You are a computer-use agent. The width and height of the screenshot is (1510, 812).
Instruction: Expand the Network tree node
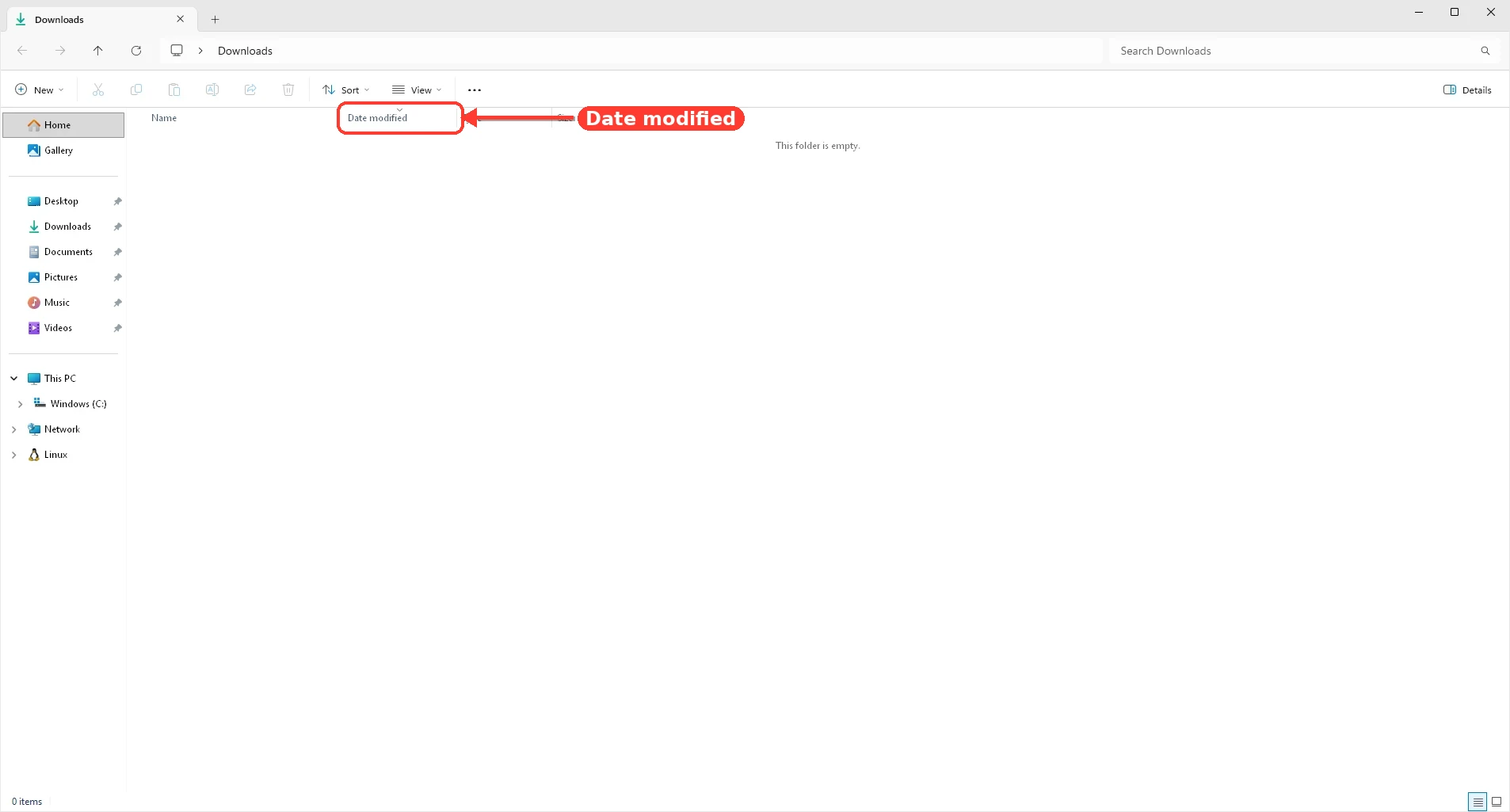14,429
